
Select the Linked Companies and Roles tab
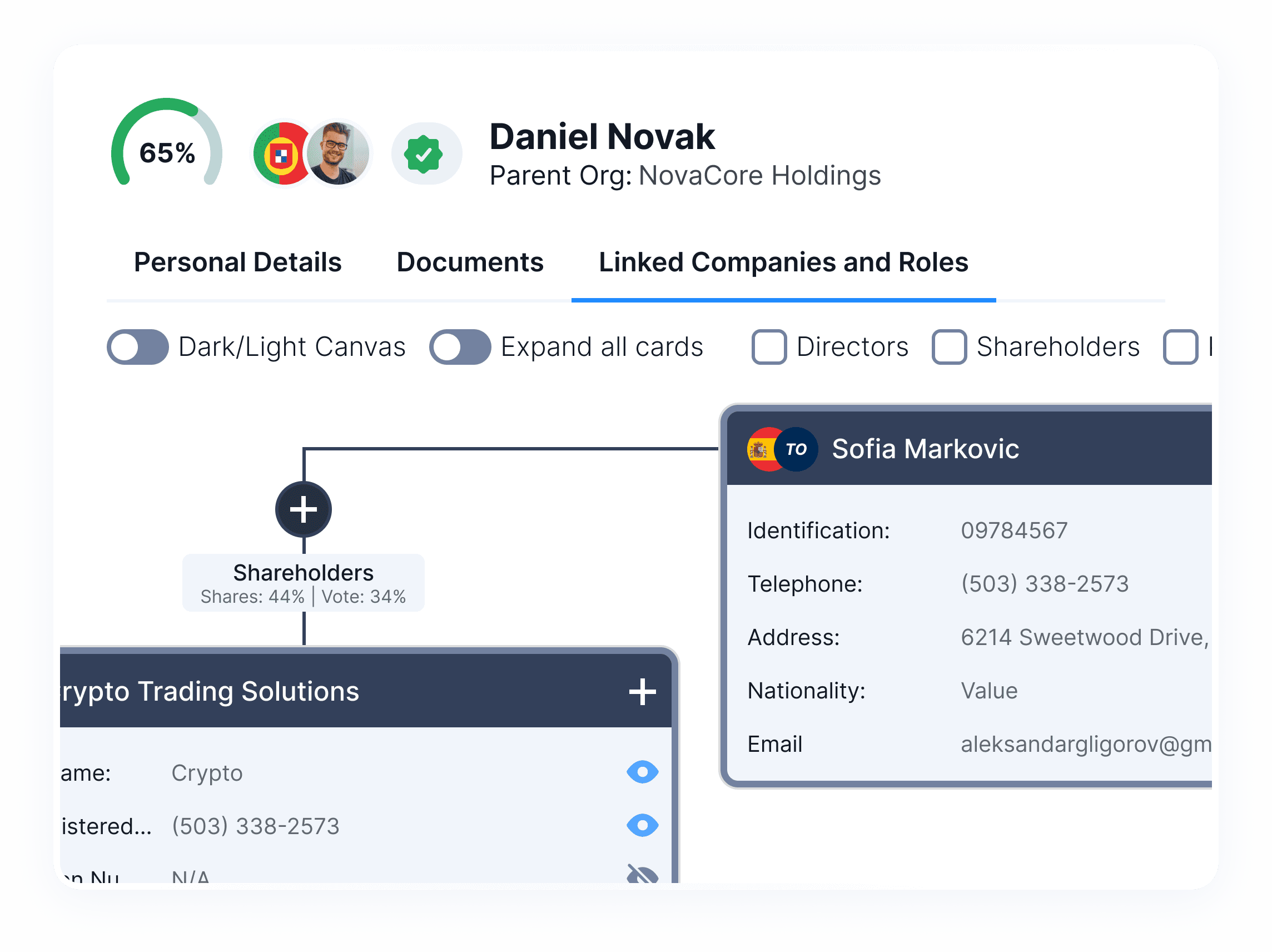[x=783, y=262]
